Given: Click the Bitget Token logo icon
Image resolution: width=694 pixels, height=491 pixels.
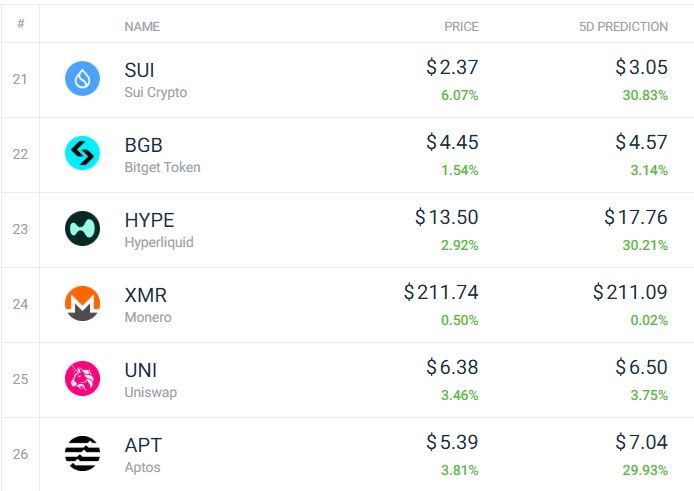Looking at the screenshot, I should (x=82, y=153).
